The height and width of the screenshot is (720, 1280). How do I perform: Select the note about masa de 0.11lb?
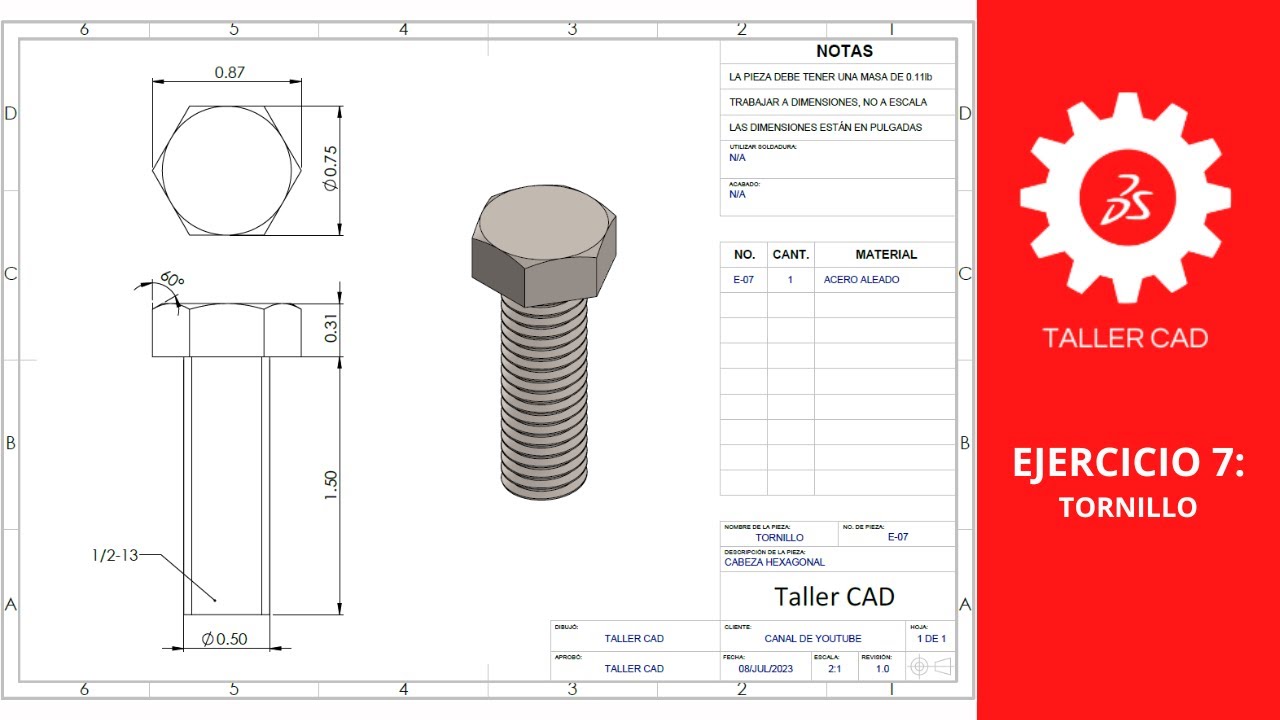[831, 76]
